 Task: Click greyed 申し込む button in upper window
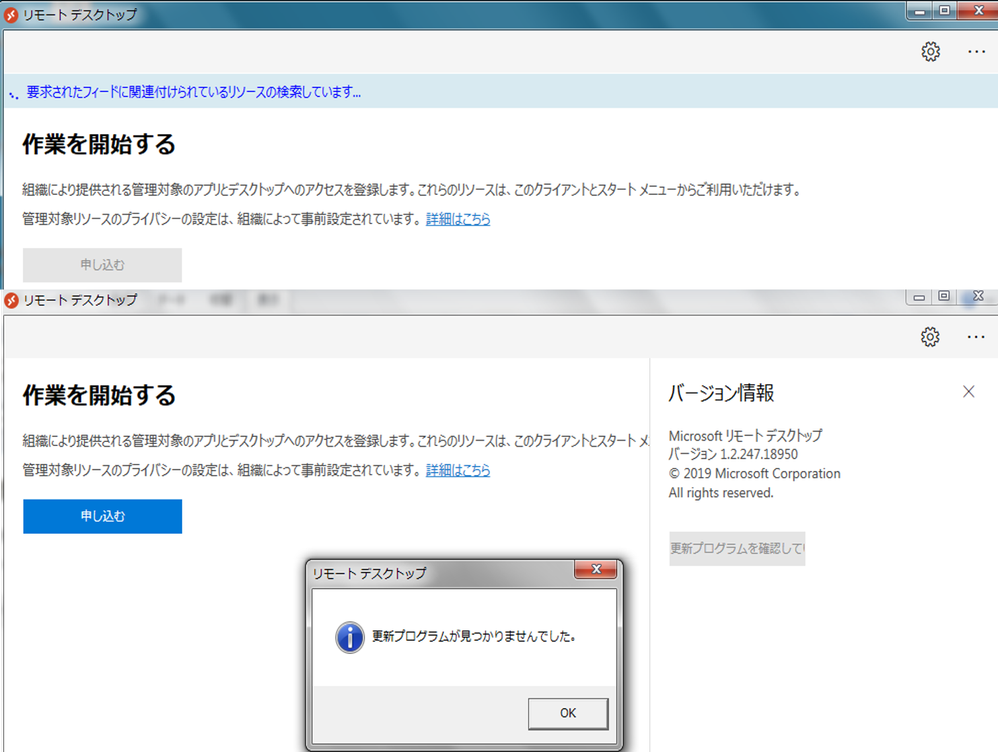coord(102,265)
